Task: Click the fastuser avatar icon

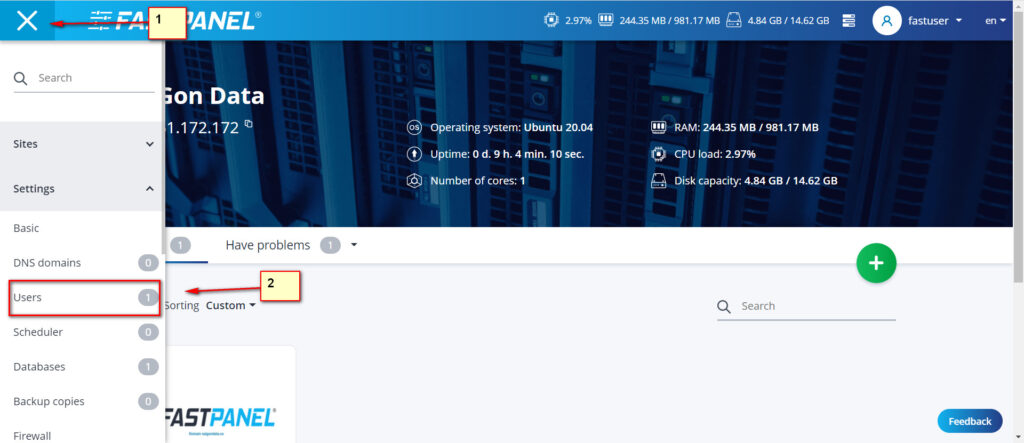Action: click(887, 20)
